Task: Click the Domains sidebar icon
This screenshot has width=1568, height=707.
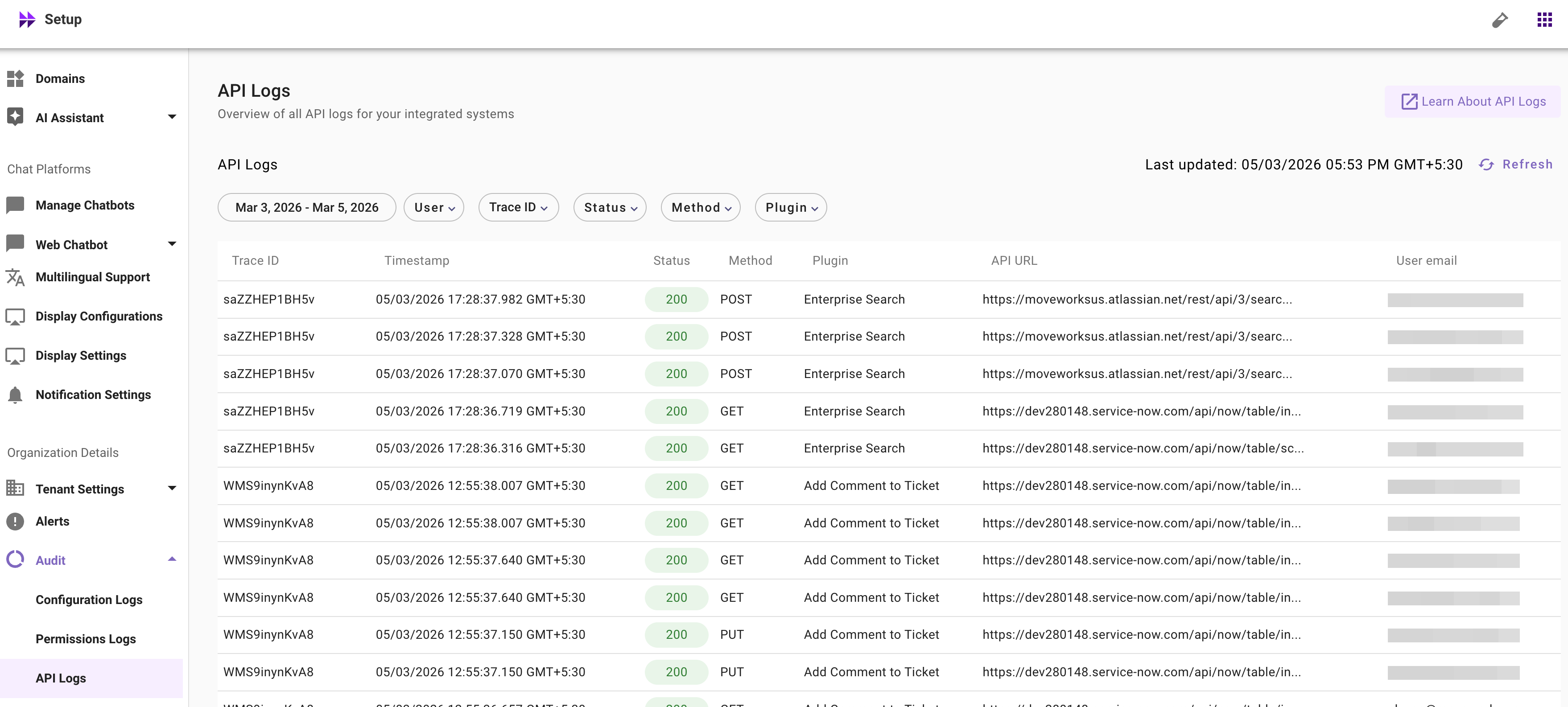Action: click(15, 78)
